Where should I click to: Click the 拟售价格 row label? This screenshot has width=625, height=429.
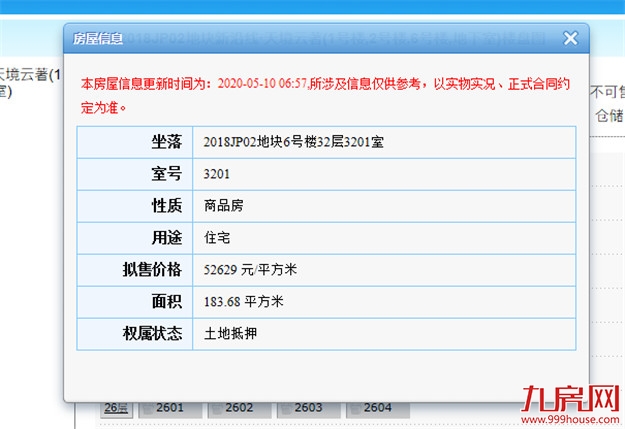(152, 270)
